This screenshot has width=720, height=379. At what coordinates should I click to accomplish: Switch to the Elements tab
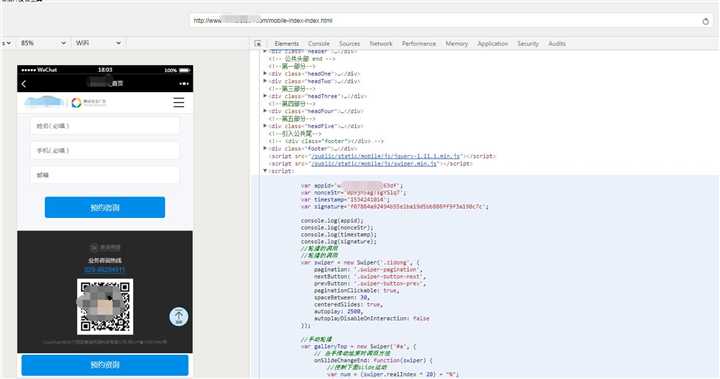tap(287, 44)
